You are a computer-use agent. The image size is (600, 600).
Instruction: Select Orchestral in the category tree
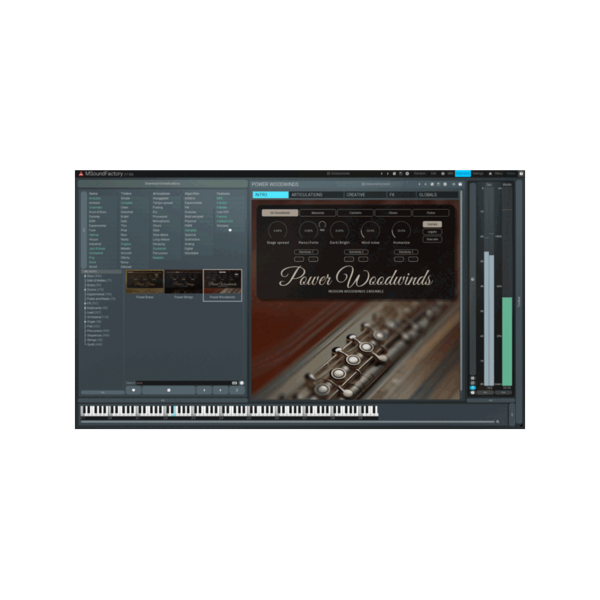98,317
